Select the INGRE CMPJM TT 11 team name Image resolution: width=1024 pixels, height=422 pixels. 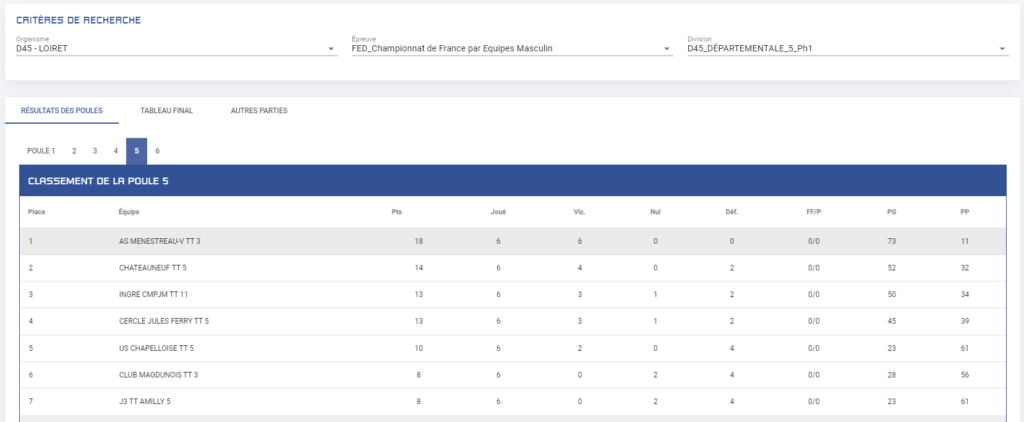155,295
